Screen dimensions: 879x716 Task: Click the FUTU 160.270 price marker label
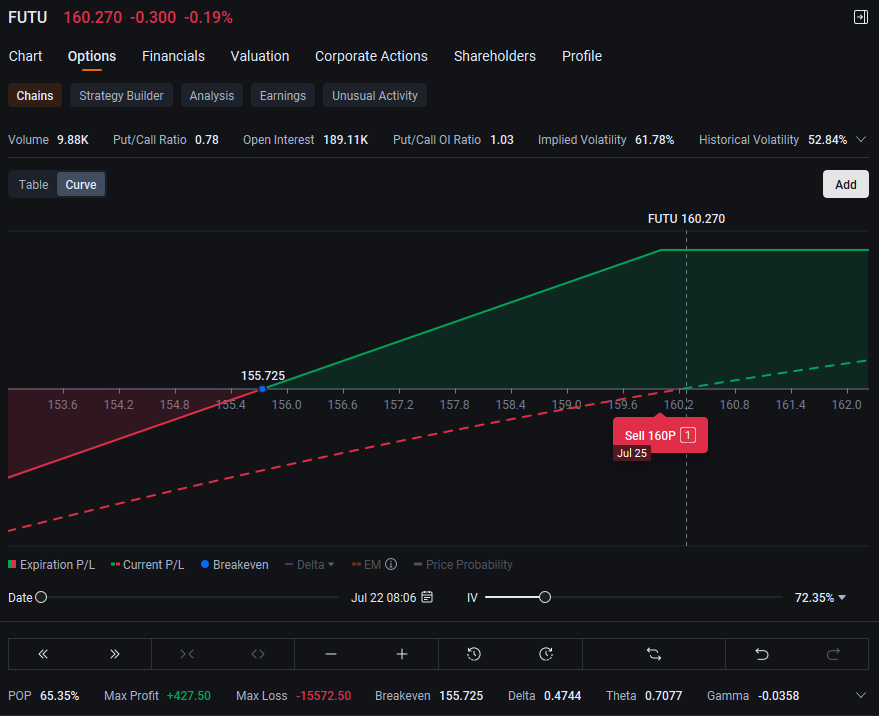click(686, 219)
